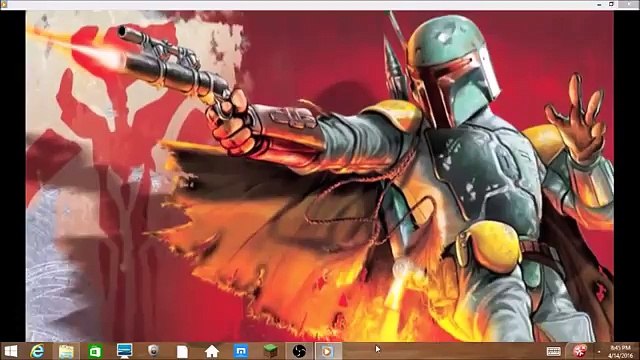Open the clock showing 8:45 PM
Viewport: 640px width, 360px height.
[621, 351]
